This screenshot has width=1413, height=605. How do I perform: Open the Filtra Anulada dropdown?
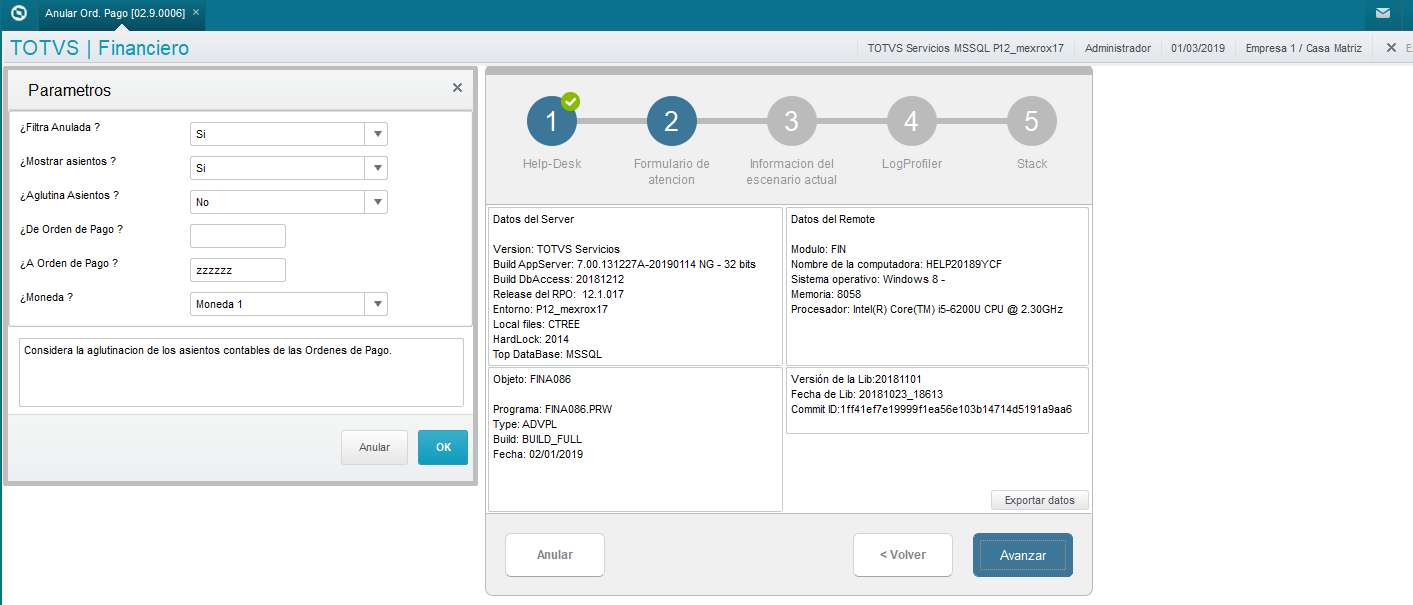[x=377, y=134]
